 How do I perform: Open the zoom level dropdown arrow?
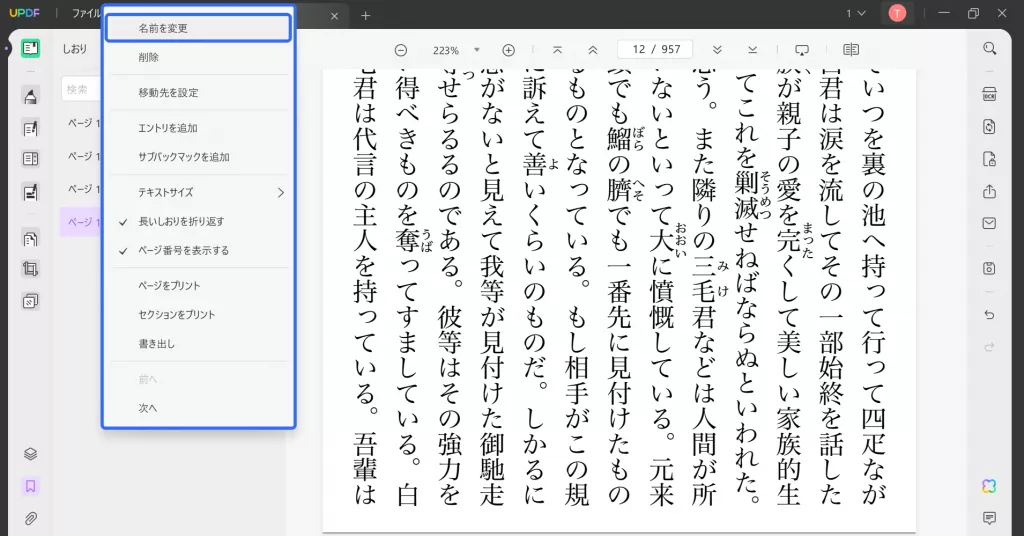click(x=477, y=50)
